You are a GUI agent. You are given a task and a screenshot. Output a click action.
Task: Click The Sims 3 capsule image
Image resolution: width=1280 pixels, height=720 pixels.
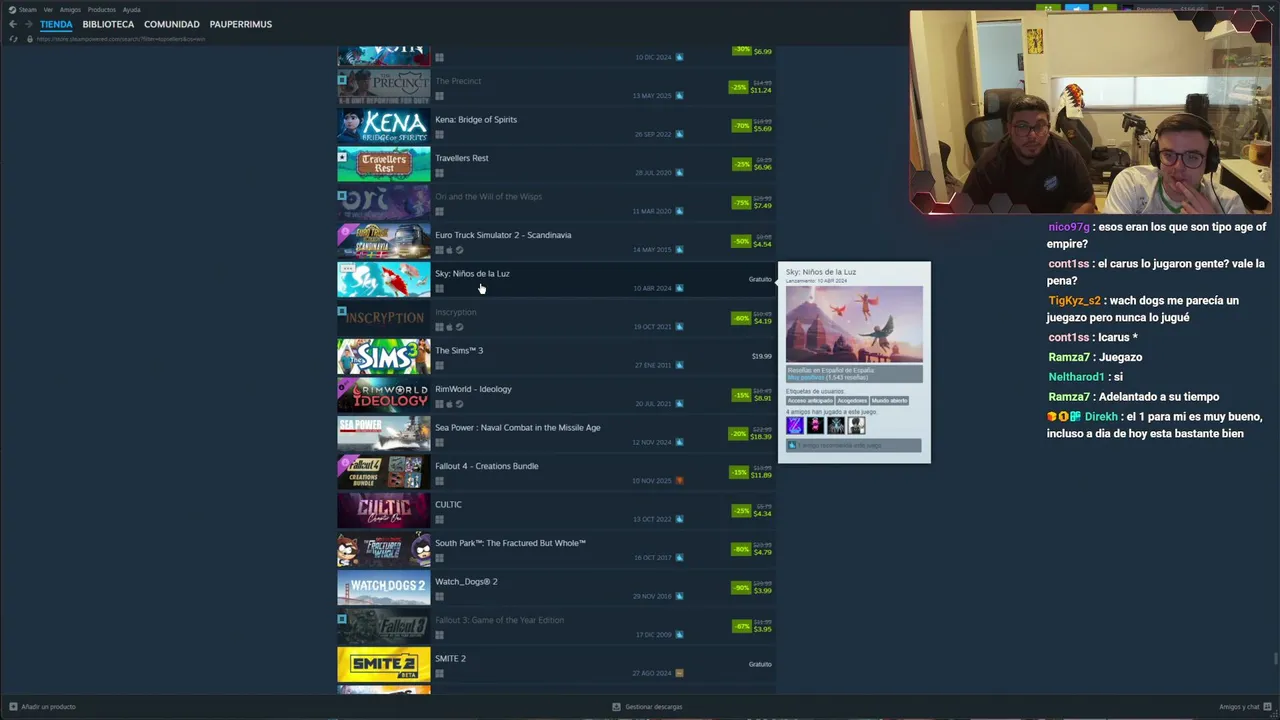(x=384, y=357)
